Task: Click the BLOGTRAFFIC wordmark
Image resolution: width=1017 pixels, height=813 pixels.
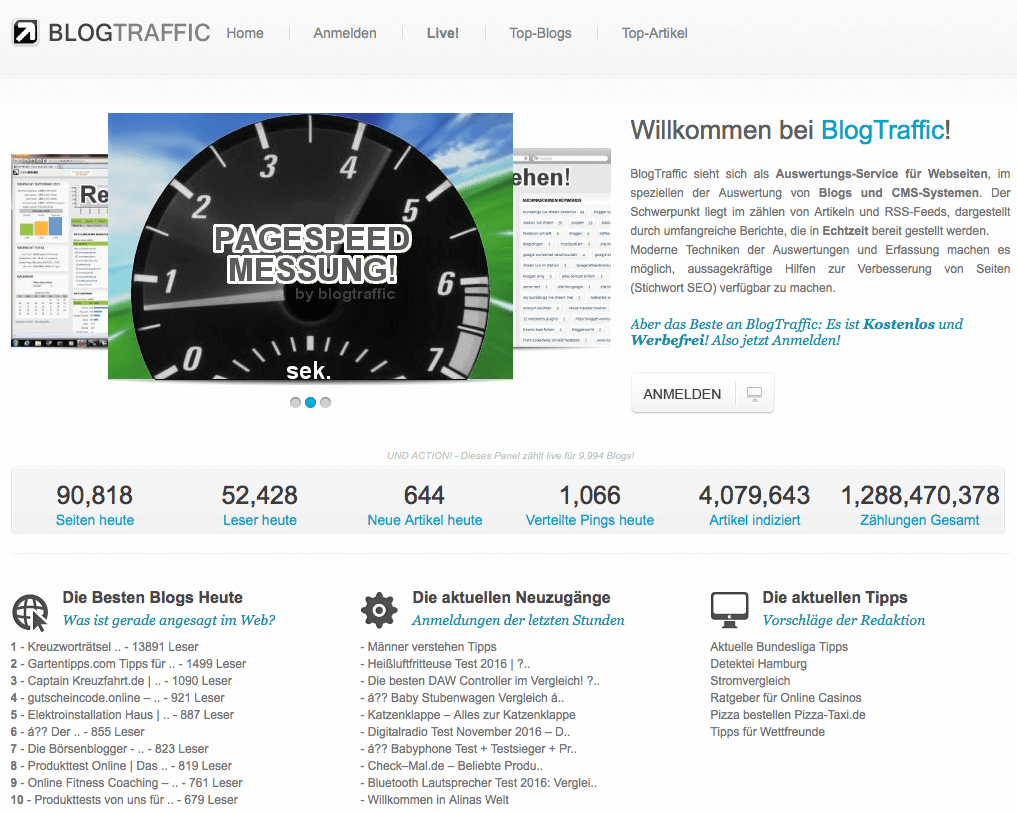Action: pyautogui.click(x=129, y=32)
